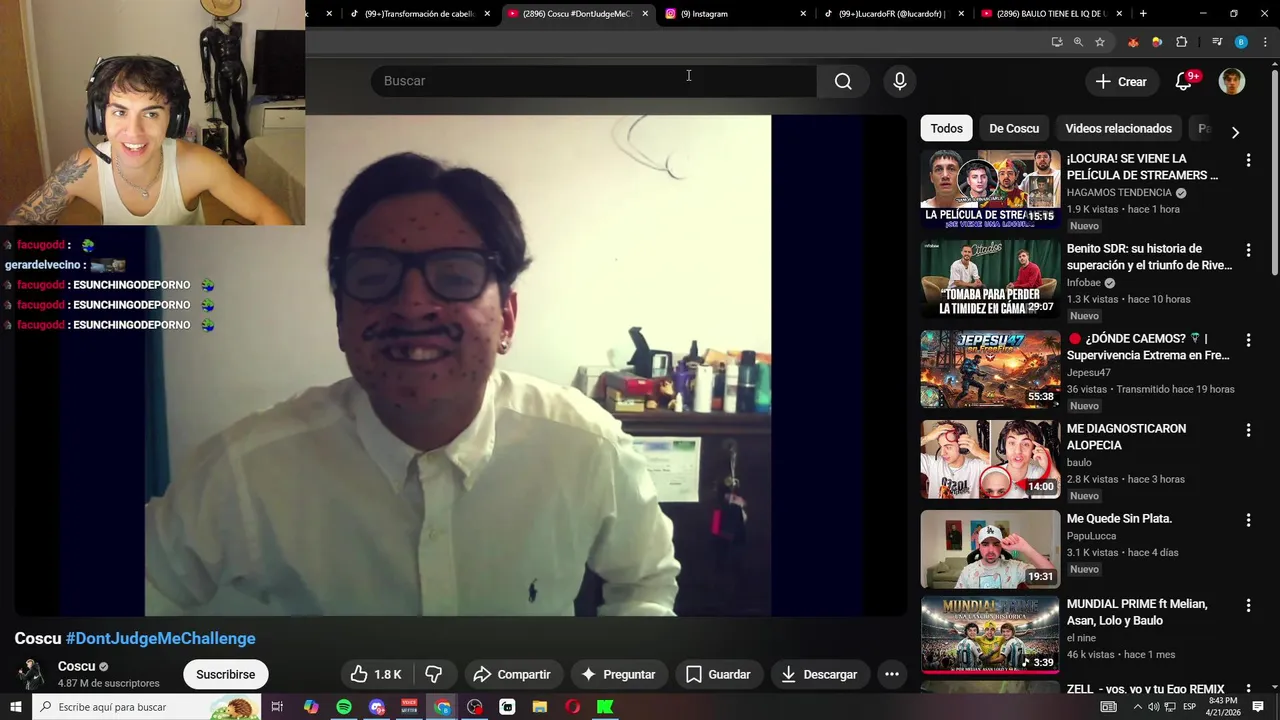Click the YouTube Buscar search field
Screen dimensions: 1280x720
point(594,81)
